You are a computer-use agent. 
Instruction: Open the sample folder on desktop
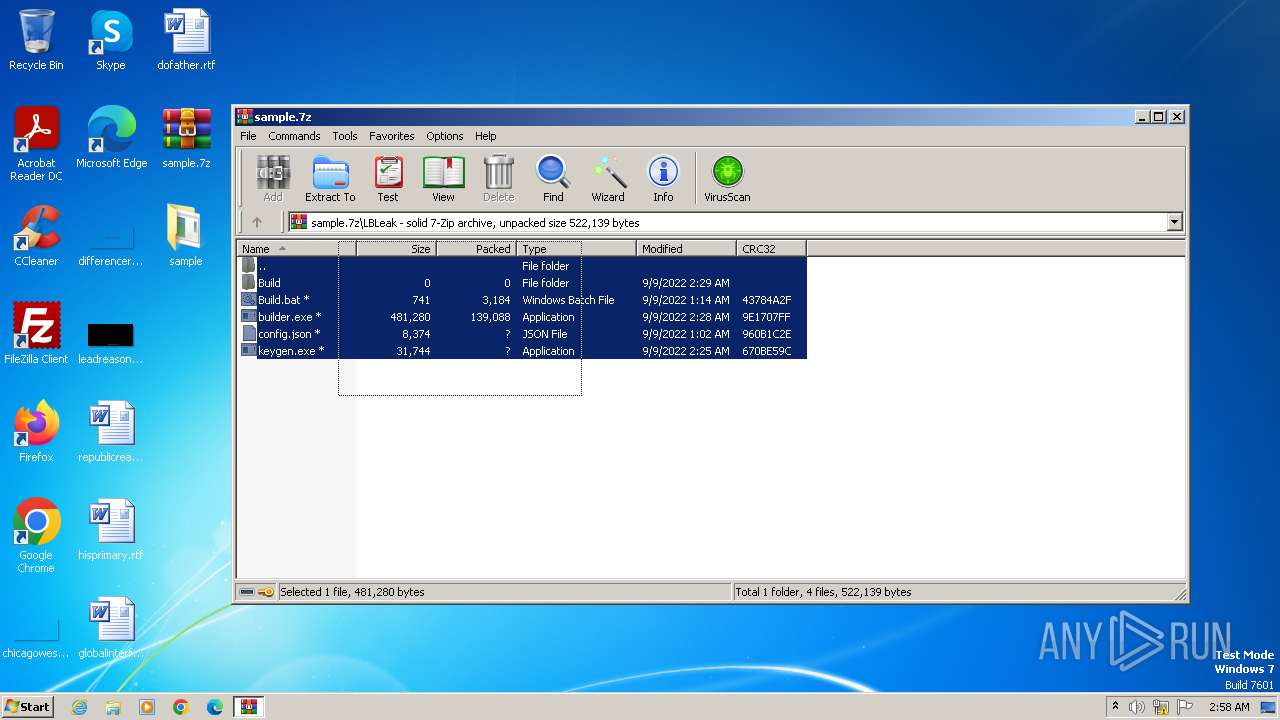pos(186,236)
